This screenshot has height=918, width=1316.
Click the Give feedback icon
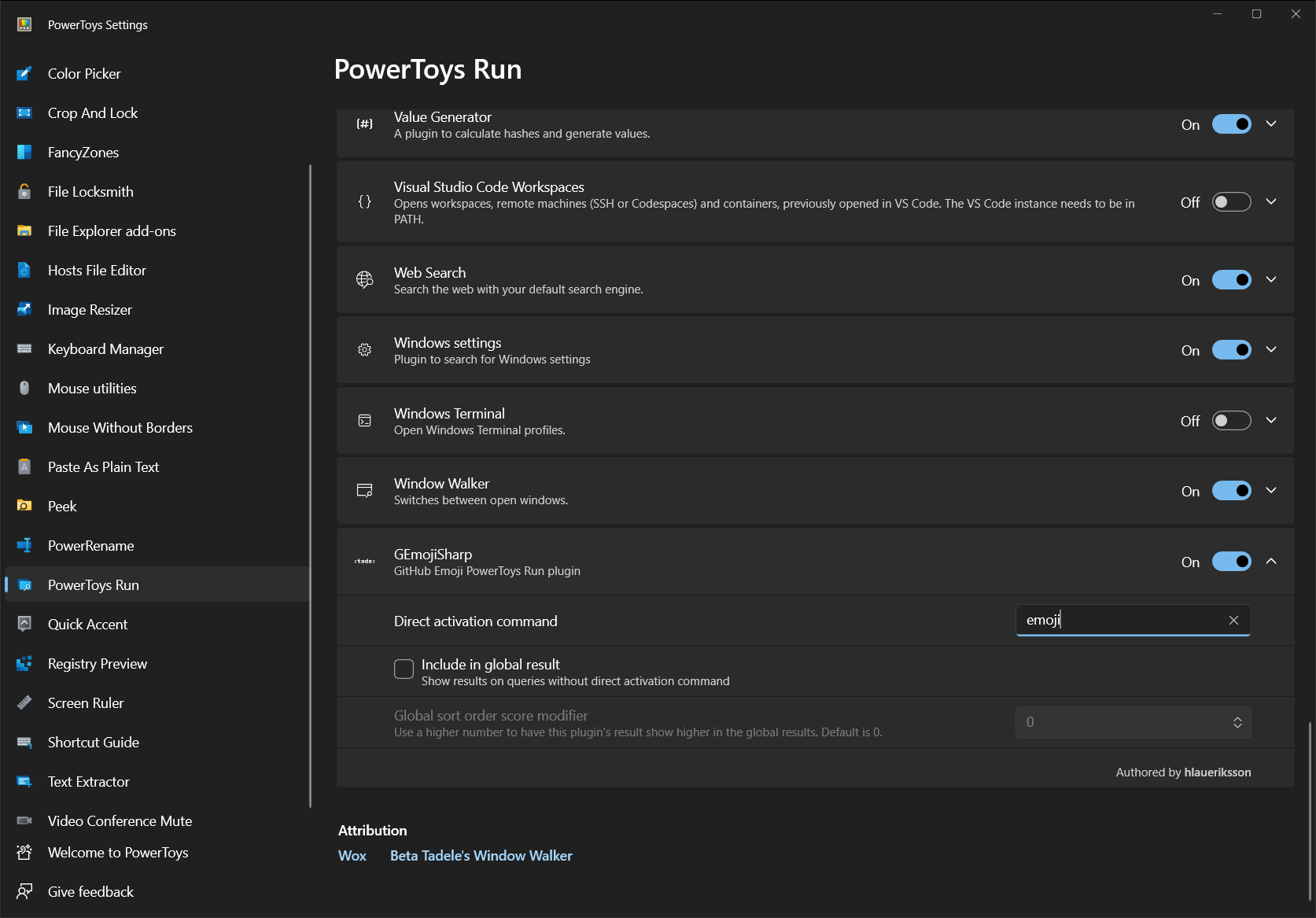click(24, 892)
